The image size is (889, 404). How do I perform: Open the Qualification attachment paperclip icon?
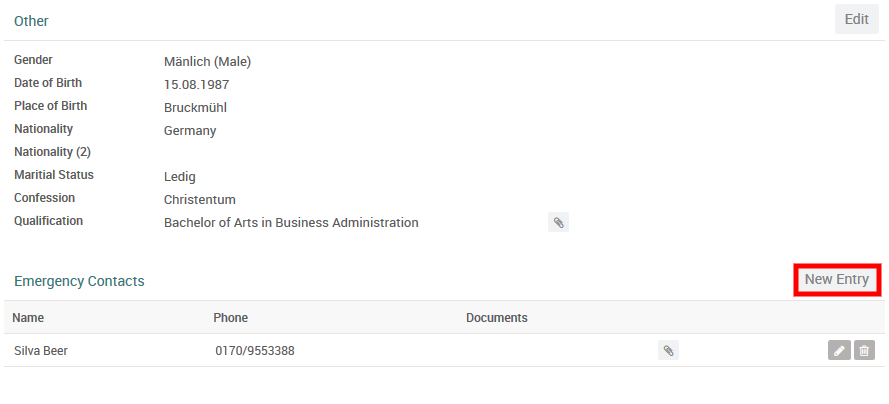click(x=559, y=223)
